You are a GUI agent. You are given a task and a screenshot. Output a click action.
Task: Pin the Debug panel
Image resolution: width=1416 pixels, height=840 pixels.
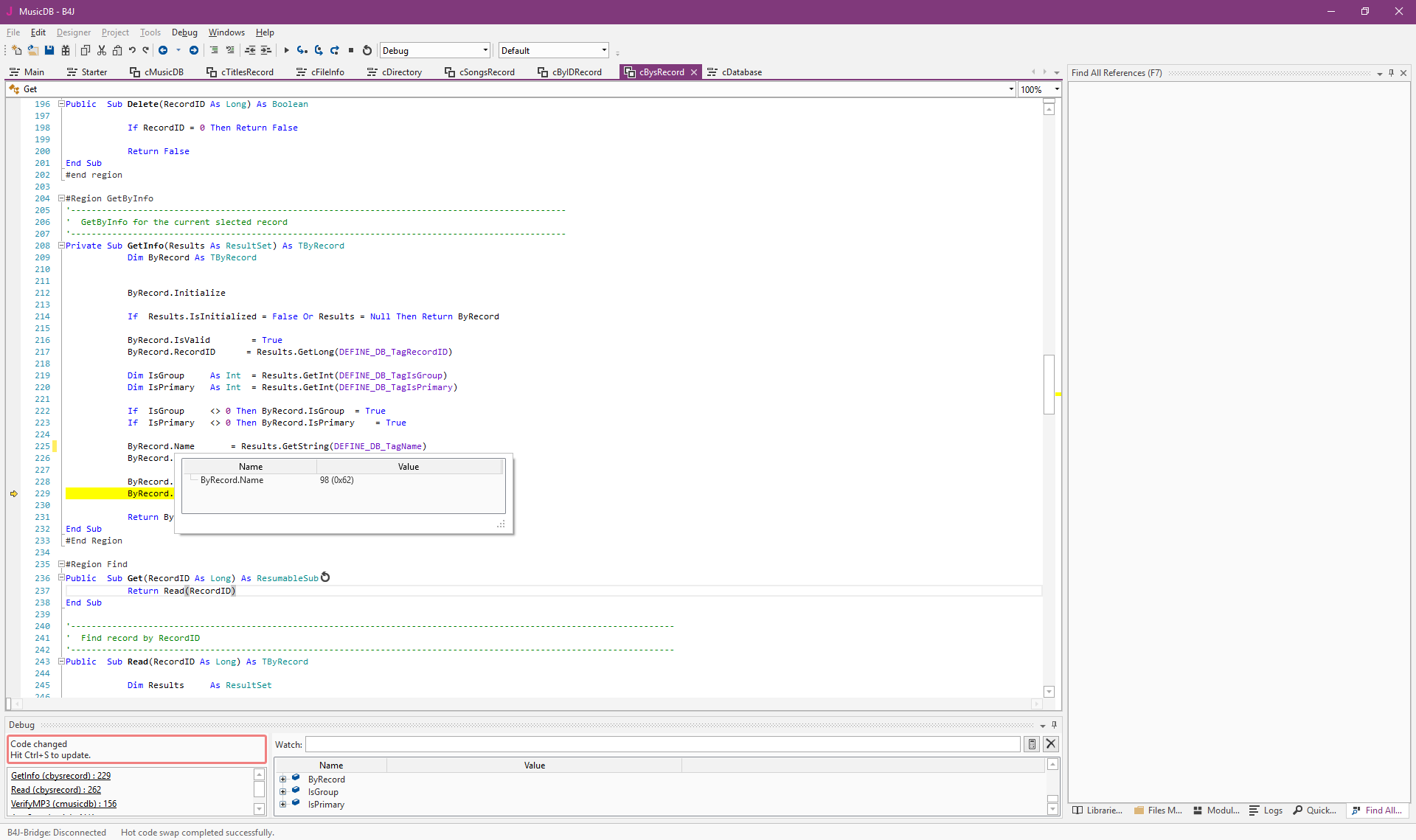[1054, 725]
